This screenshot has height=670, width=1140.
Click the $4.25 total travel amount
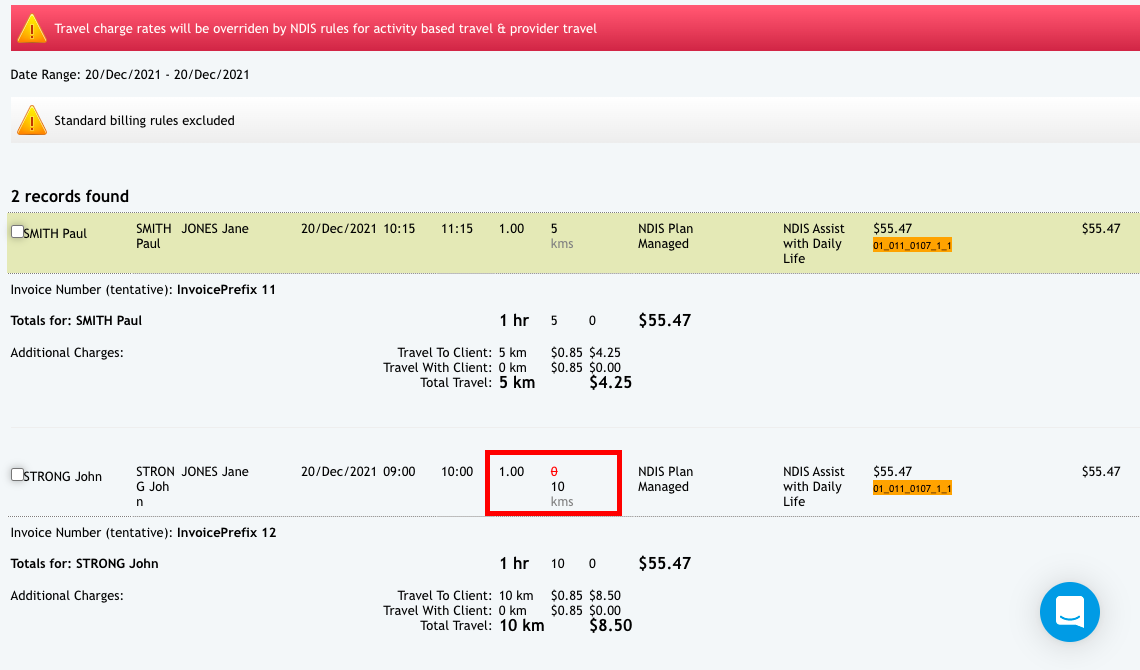point(610,383)
